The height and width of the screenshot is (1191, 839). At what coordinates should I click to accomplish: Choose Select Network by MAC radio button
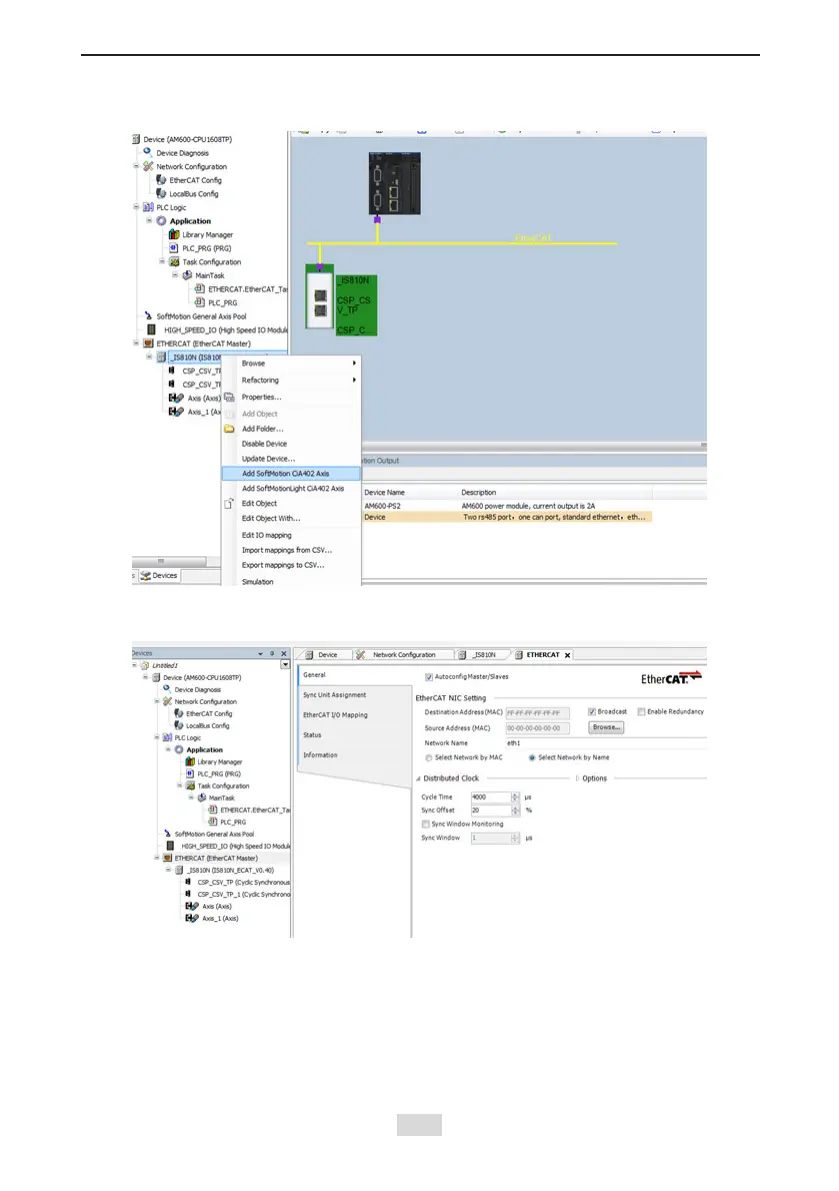429,757
